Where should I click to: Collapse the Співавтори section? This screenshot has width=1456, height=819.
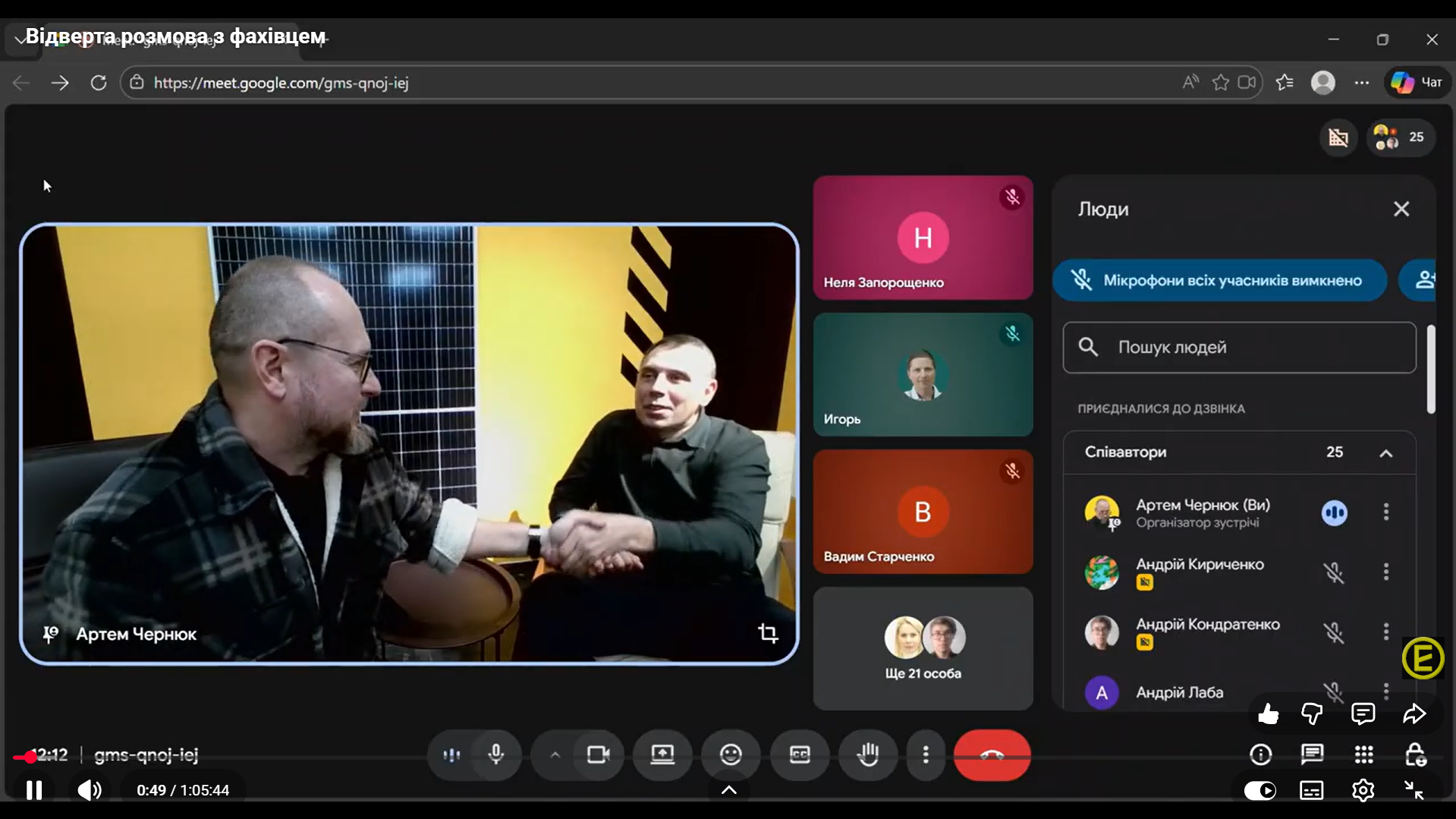point(1385,453)
